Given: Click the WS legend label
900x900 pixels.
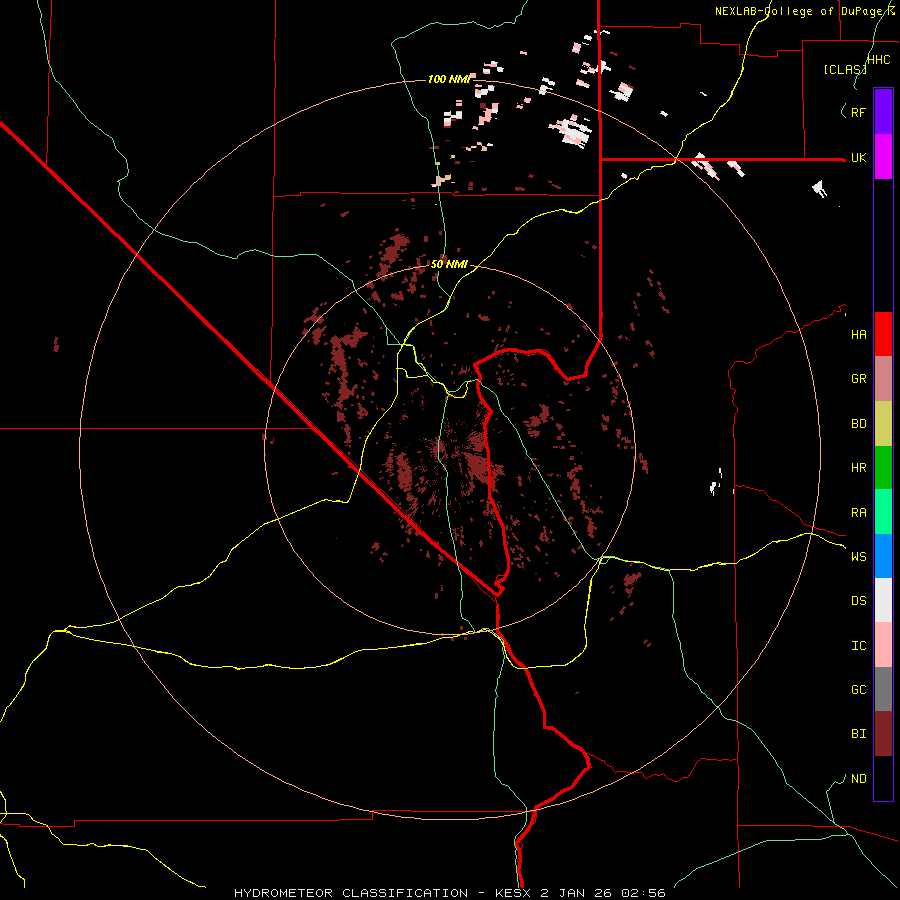Looking at the screenshot, I should tap(858, 557).
